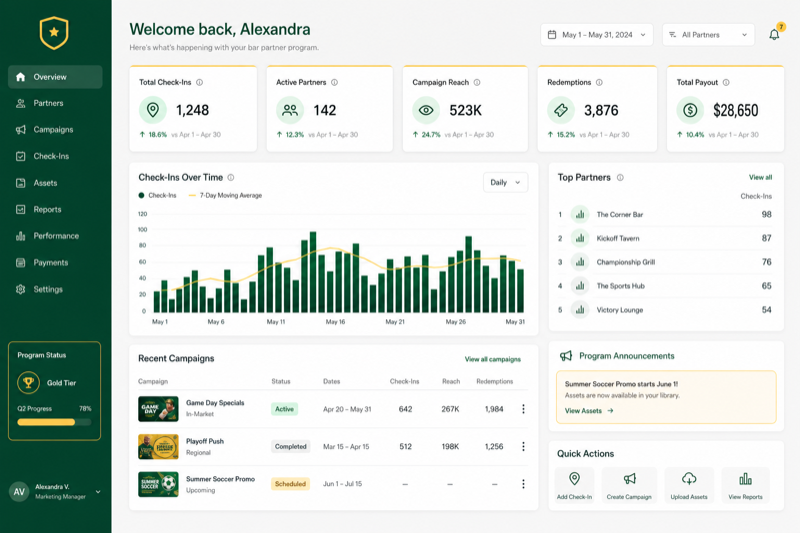Click info icon beside Total Check-Ins

(x=199, y=82)
